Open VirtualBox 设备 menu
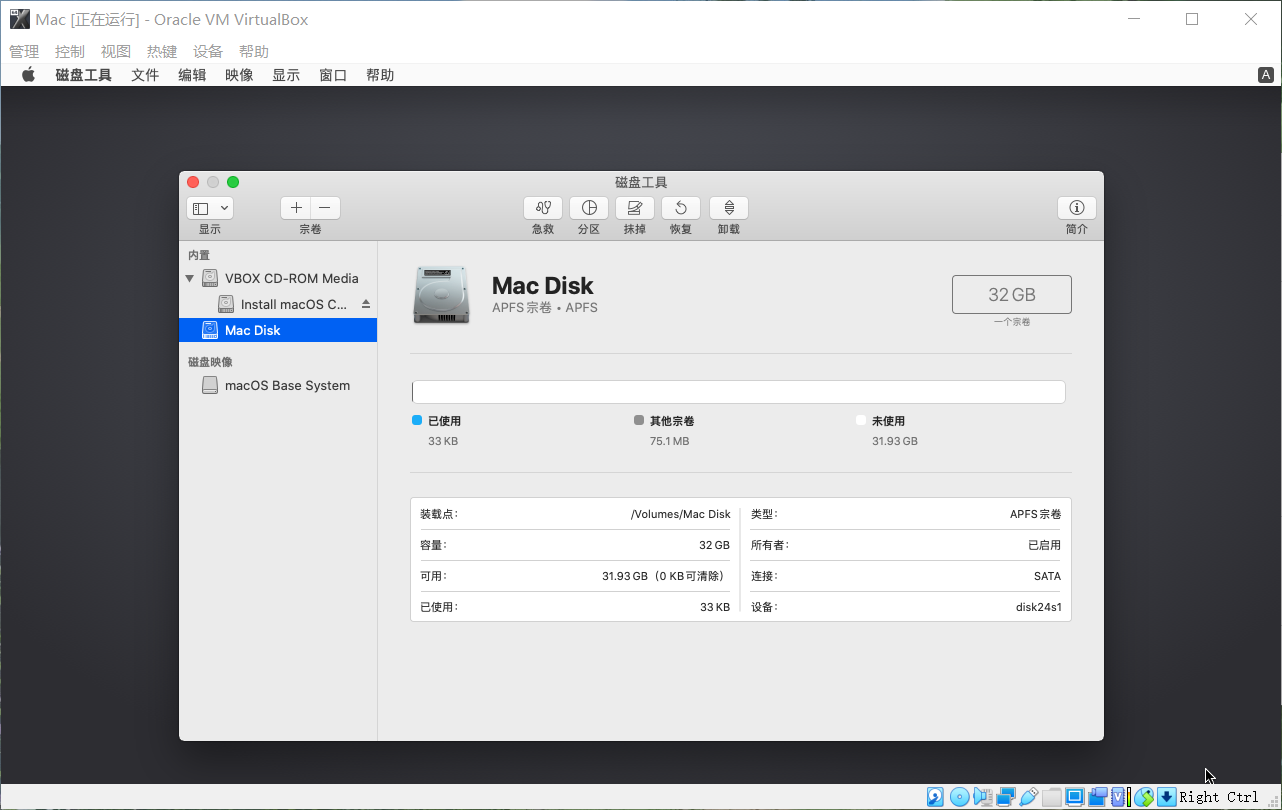 tap(208, 51)
